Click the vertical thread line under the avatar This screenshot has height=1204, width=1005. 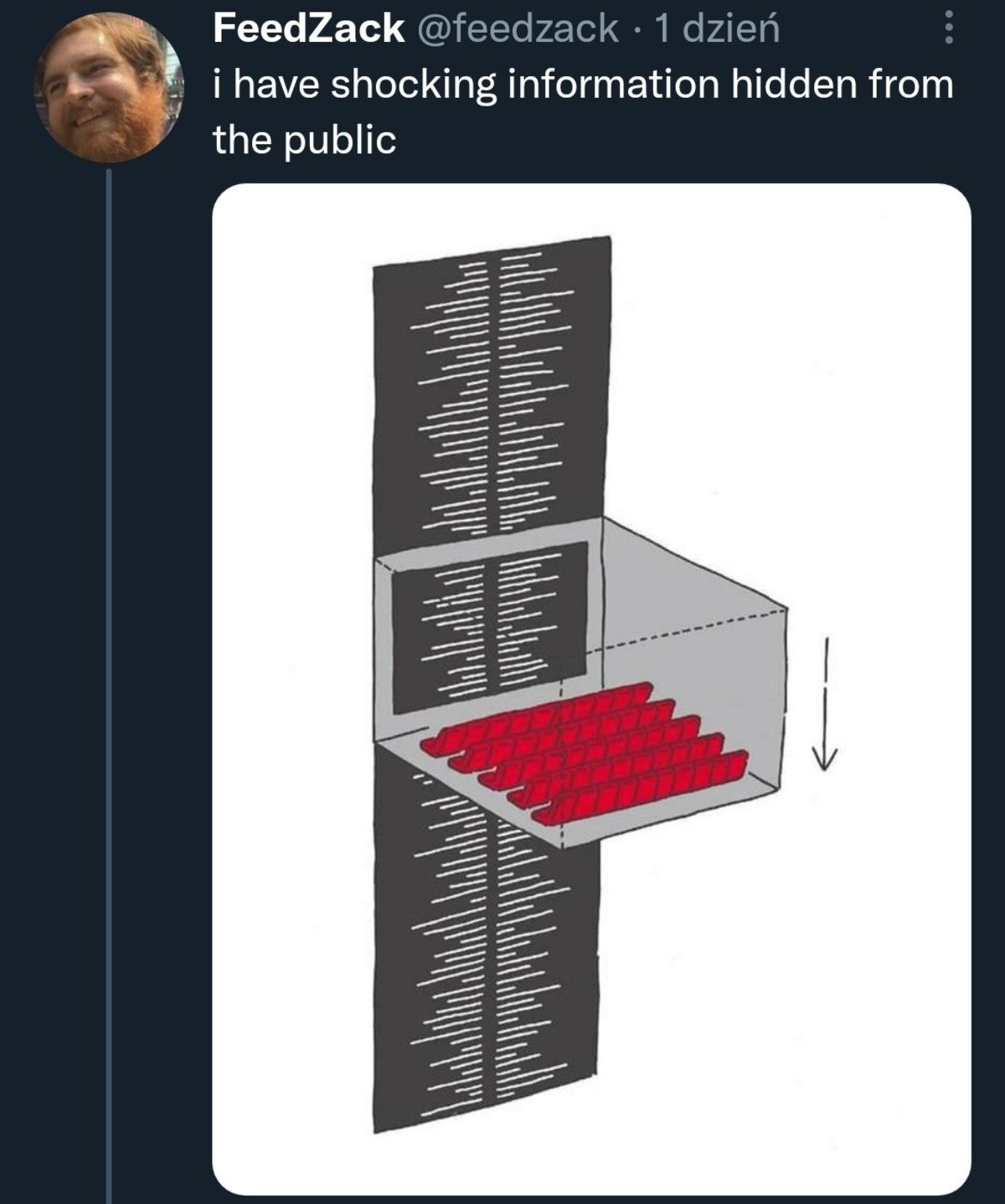pos(109,670)
